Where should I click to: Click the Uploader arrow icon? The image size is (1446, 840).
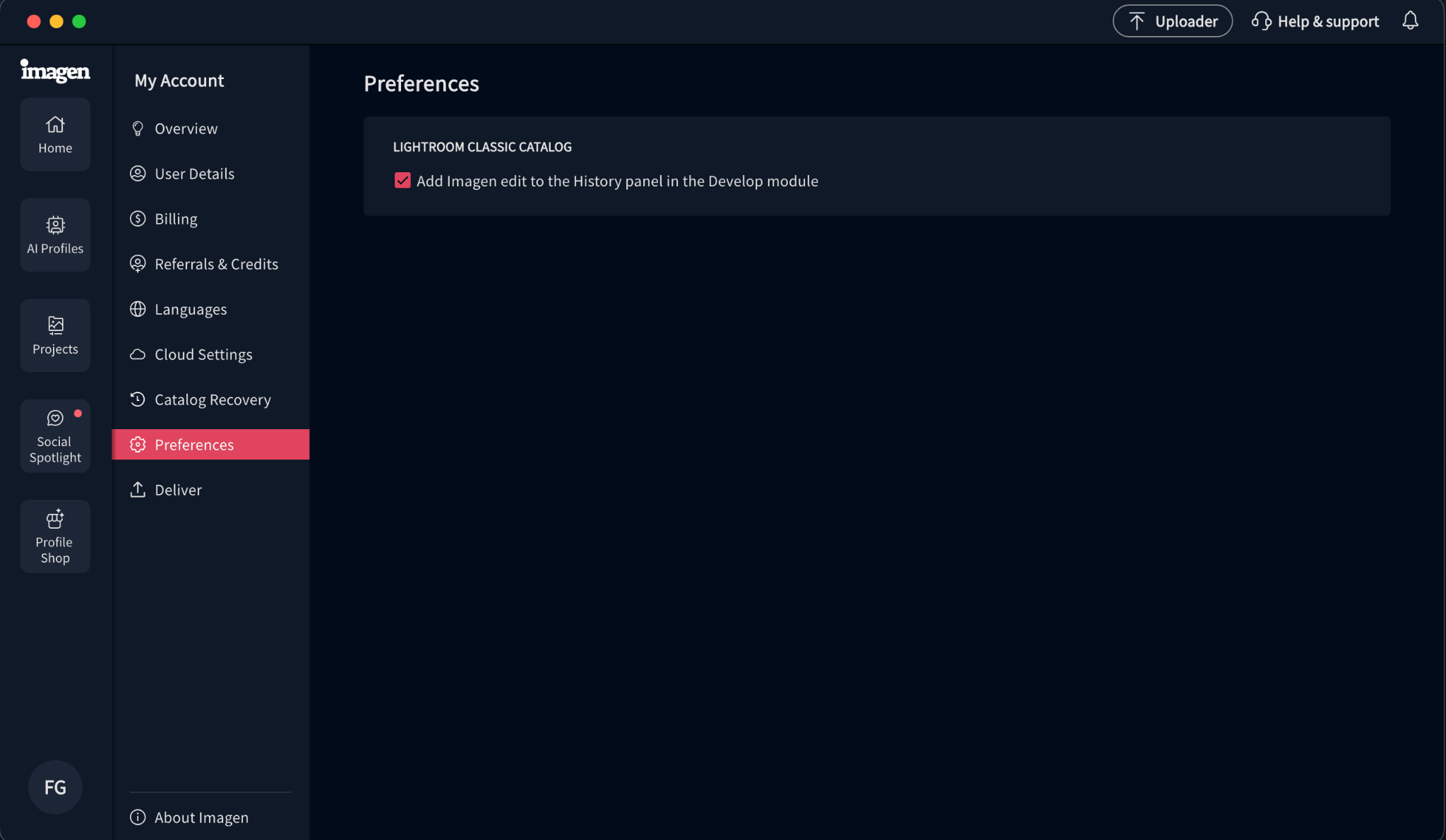[1137, 21]
